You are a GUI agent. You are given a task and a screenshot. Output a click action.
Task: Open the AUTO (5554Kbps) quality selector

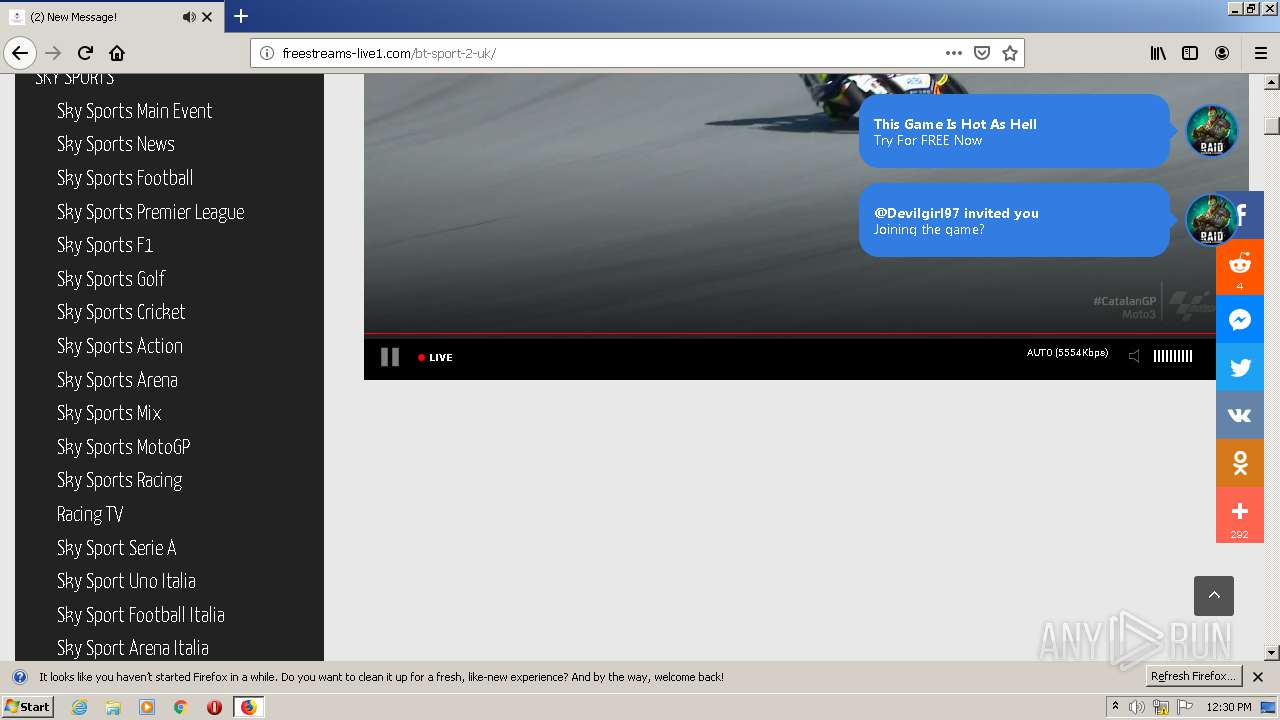(1067, 353)
